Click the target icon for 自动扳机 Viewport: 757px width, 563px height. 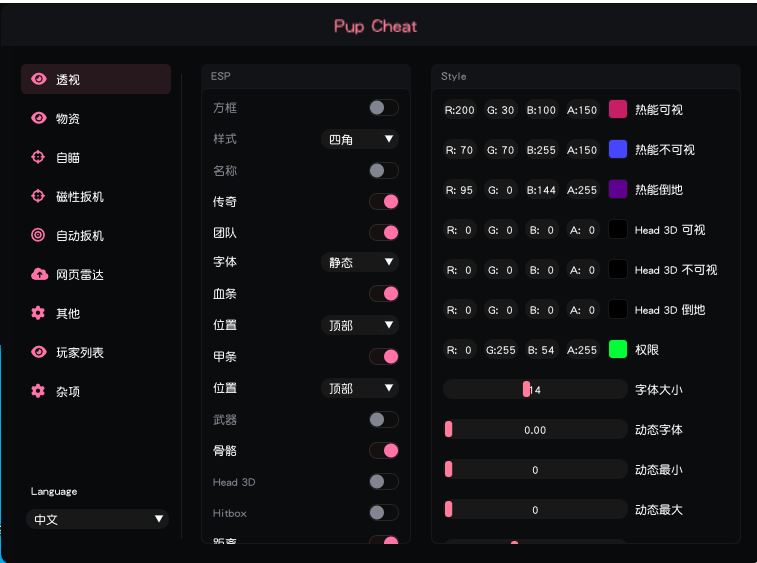click(x=39, y=235)
